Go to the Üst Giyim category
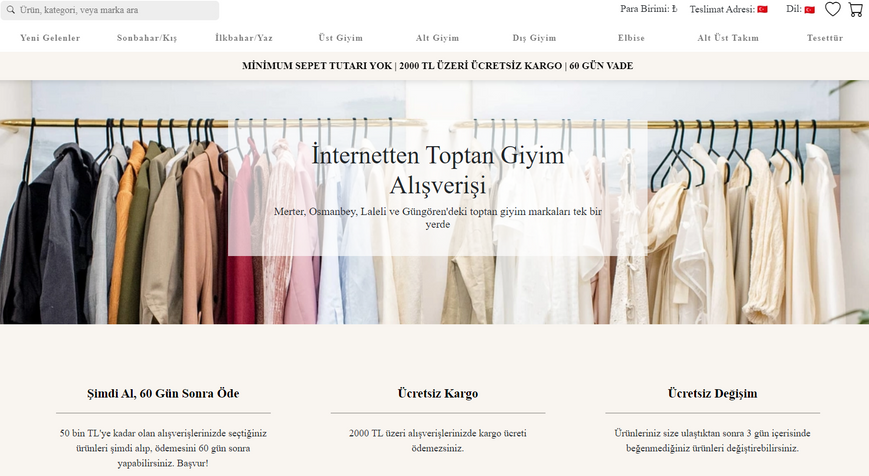The width and height of the screenshot is (869, 476). pos(341,38)
